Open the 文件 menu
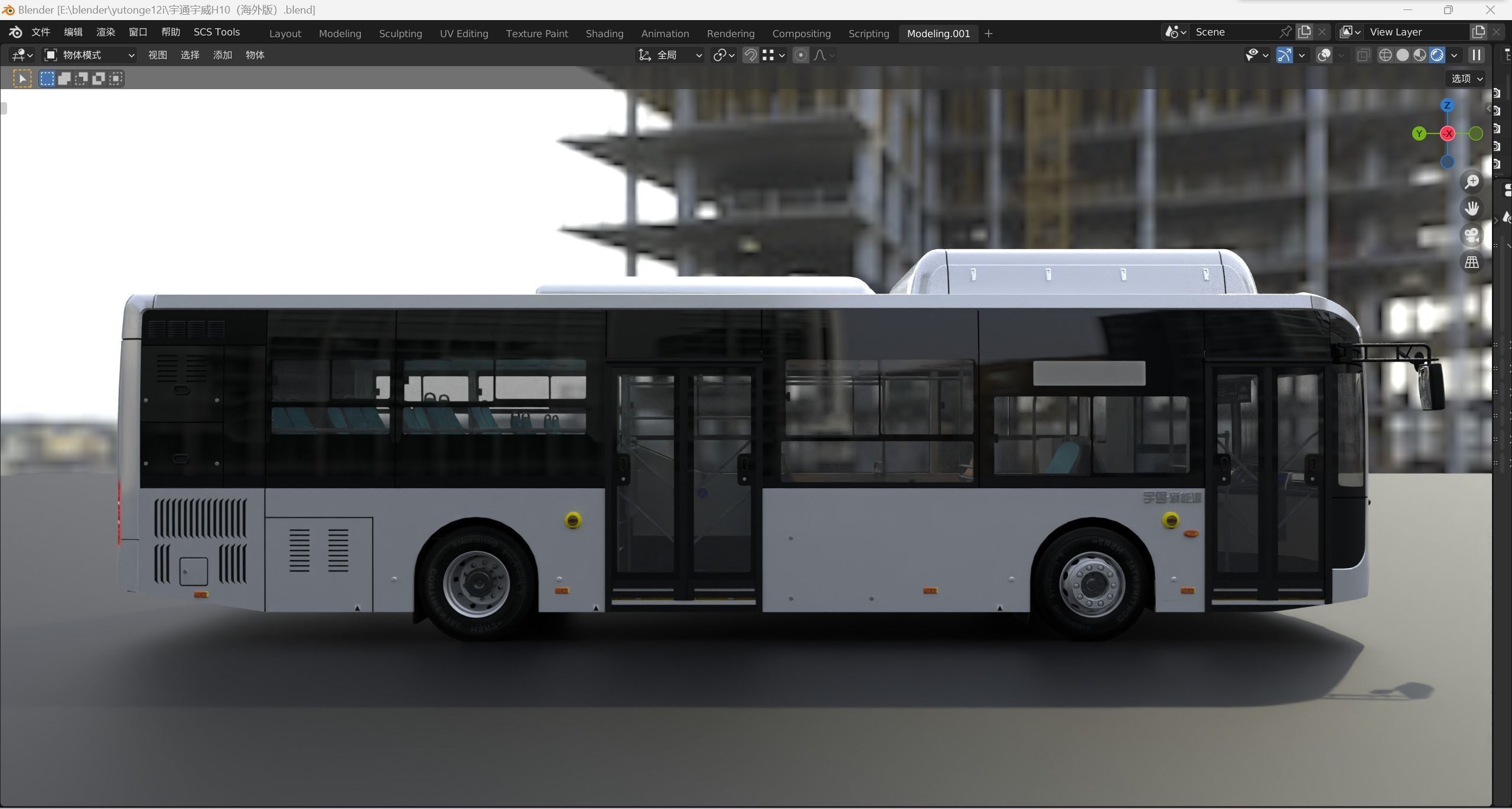1512x809 pixels. click(41, 32)
